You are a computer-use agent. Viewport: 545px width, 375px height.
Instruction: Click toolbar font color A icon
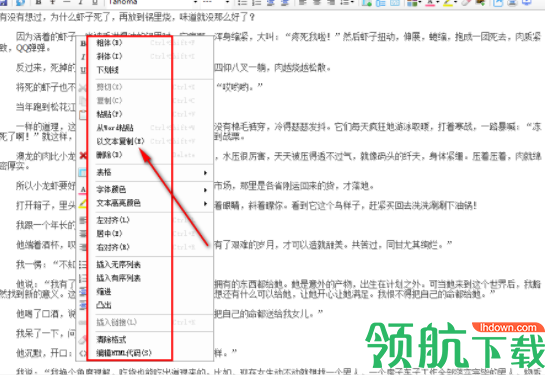(430, 2)
